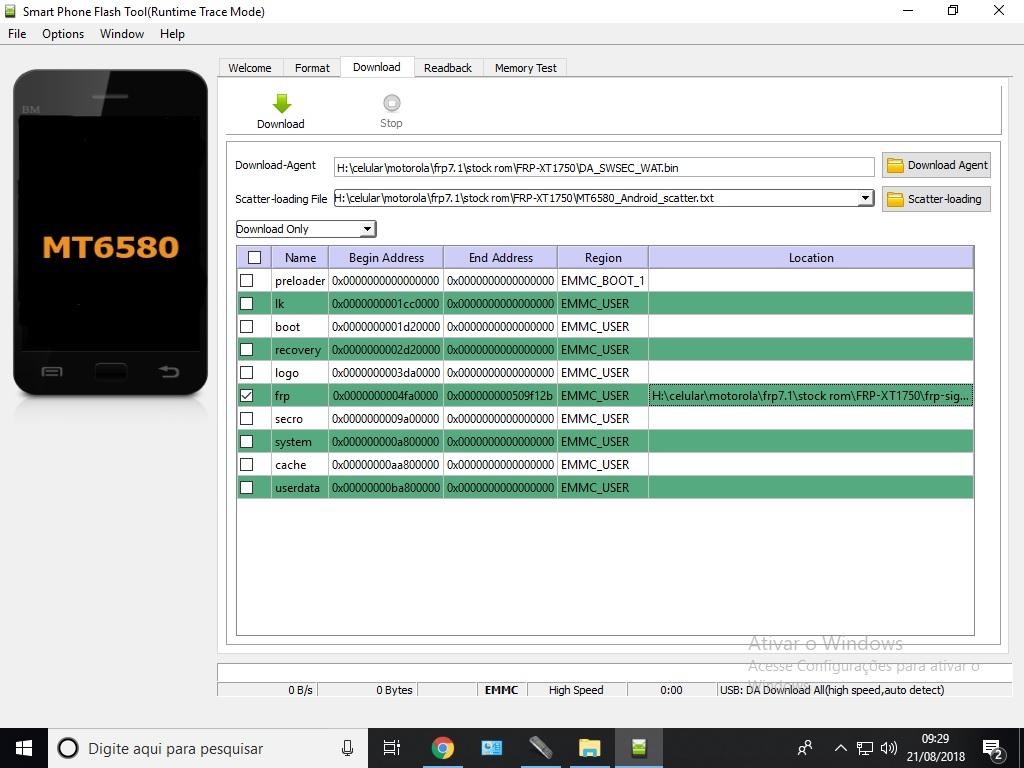This screenshot has height=768, width=1024.
Task: Open Google Chrome from the taskbar
Action: 442,748
